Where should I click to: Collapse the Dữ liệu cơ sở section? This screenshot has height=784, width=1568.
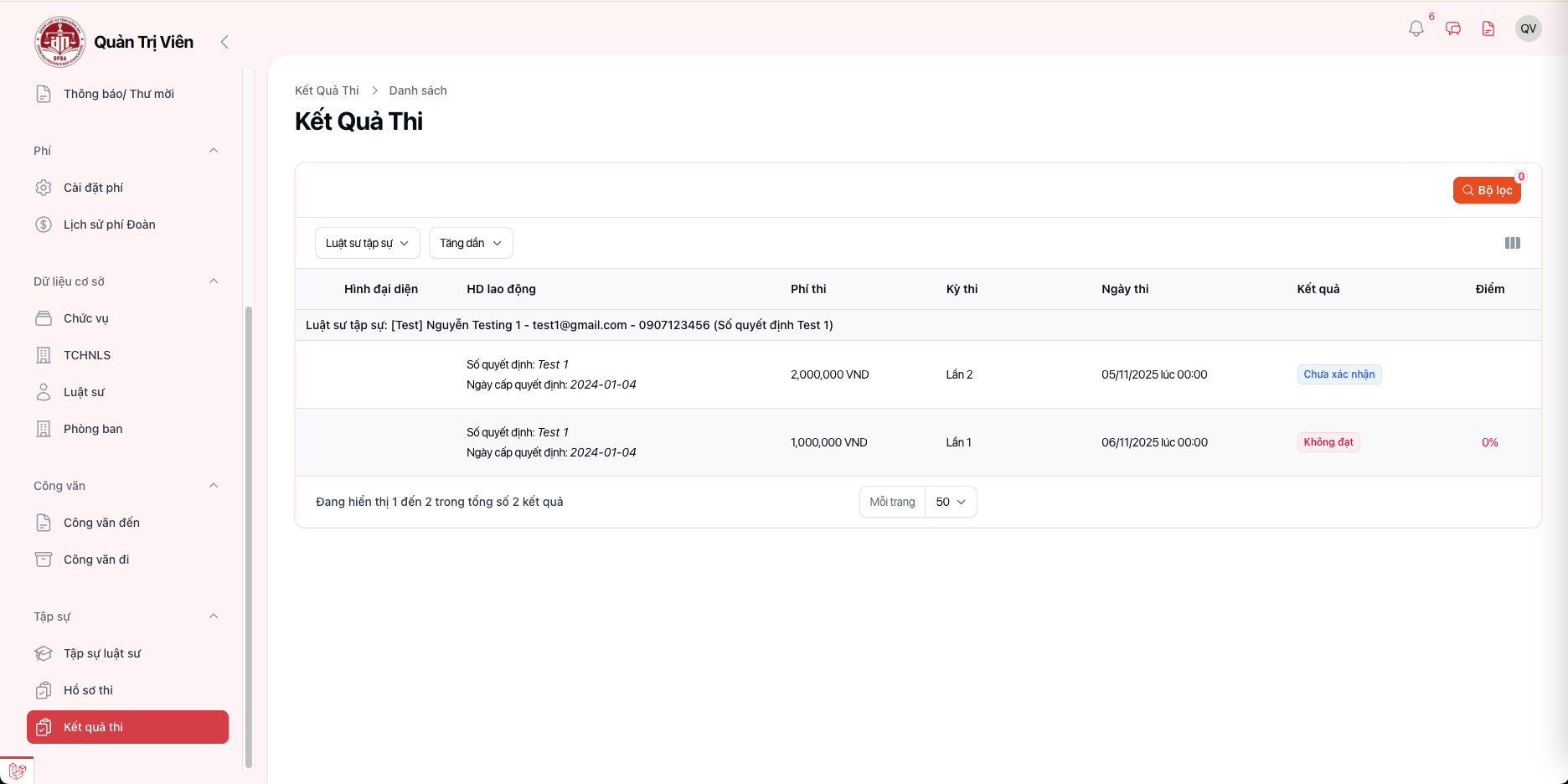coord(214,281)
